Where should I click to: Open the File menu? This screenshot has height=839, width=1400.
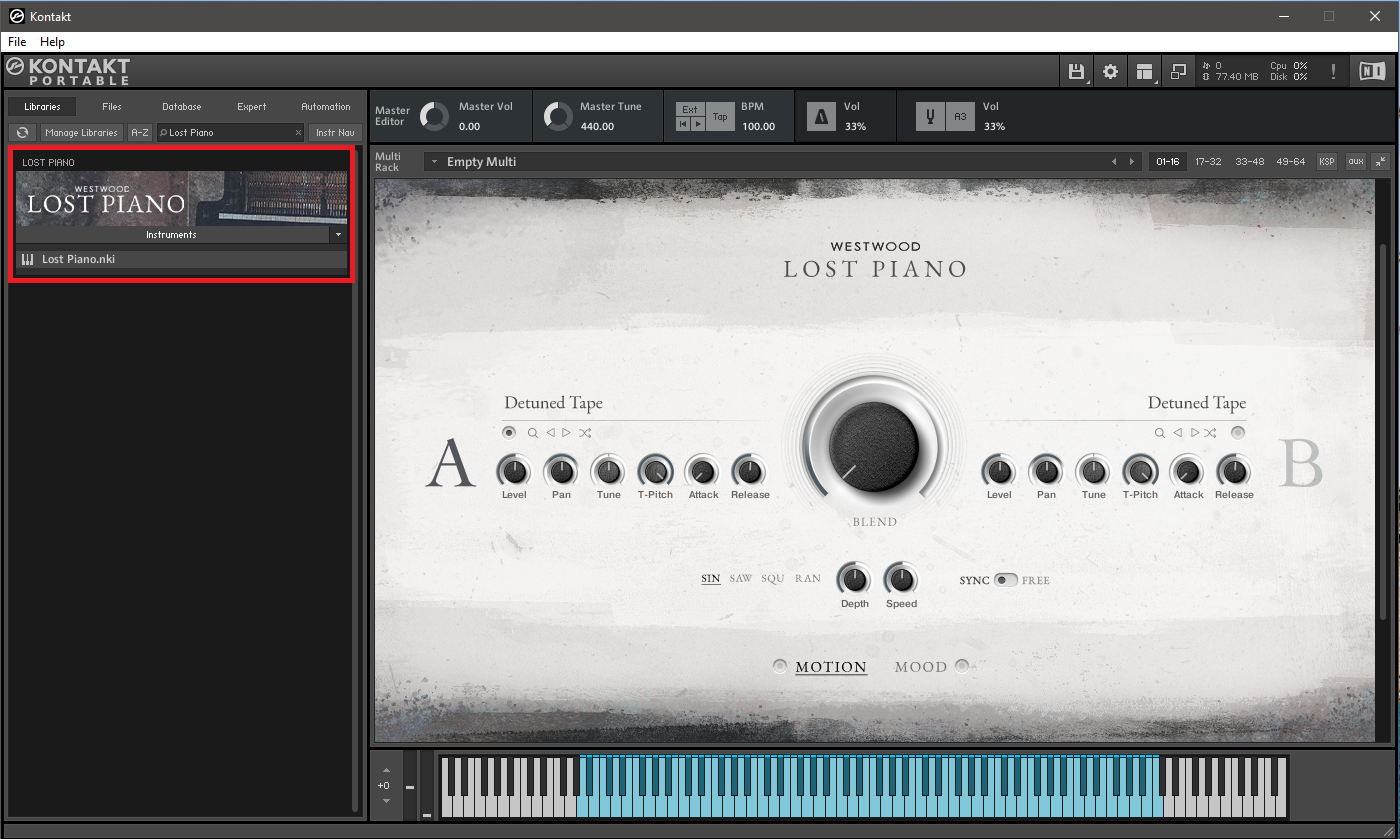pyautogui.click(x=17, y=42)
